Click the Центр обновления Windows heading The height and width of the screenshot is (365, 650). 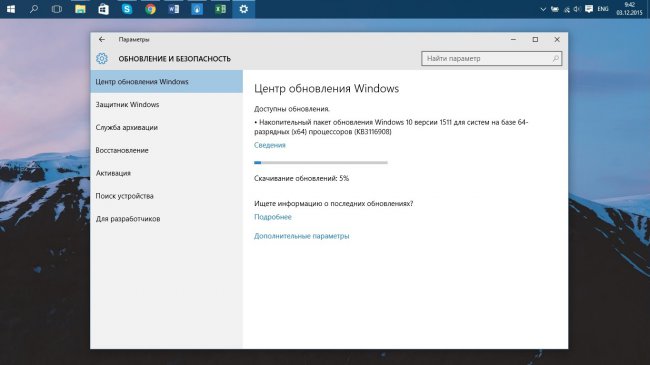pos(326,88)
